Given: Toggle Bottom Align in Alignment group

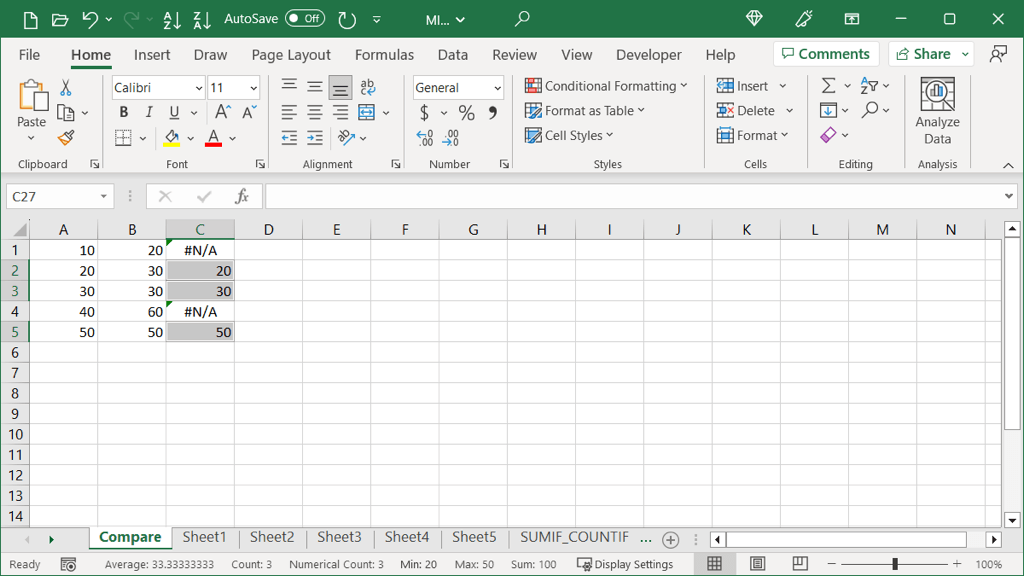Looking at the screenshot, I should 340,88.
